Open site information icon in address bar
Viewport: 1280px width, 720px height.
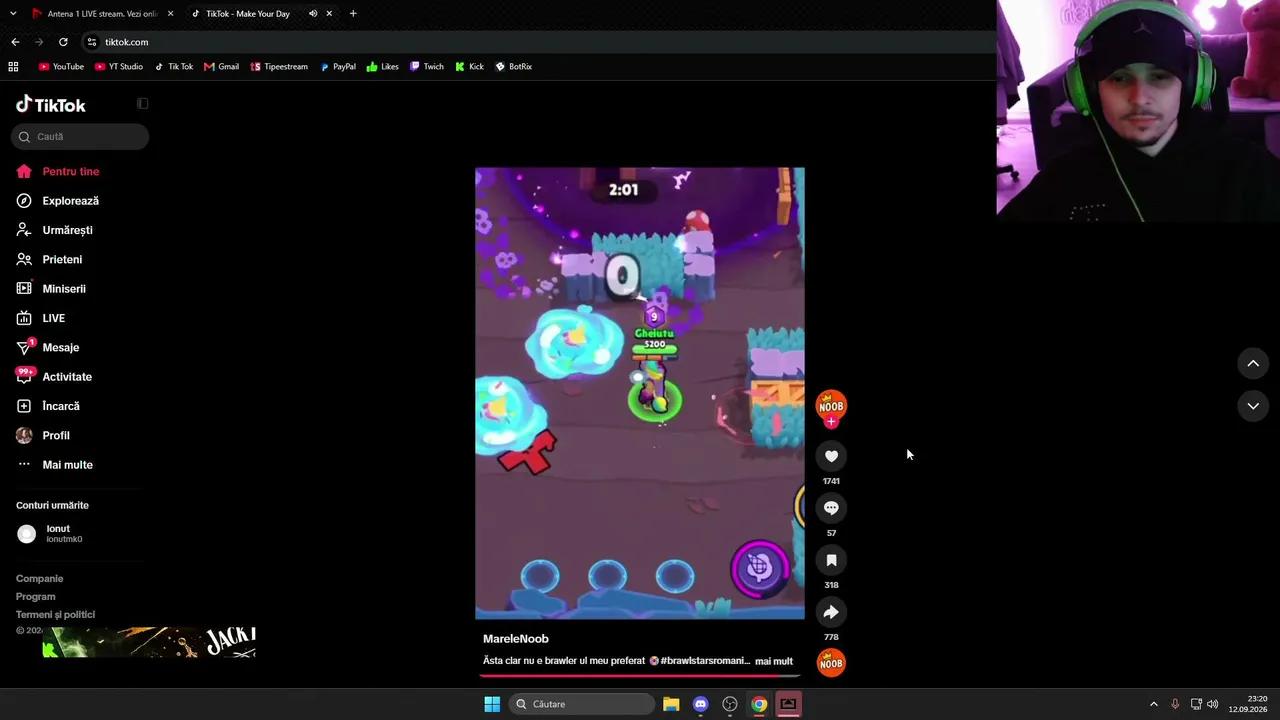92,42
